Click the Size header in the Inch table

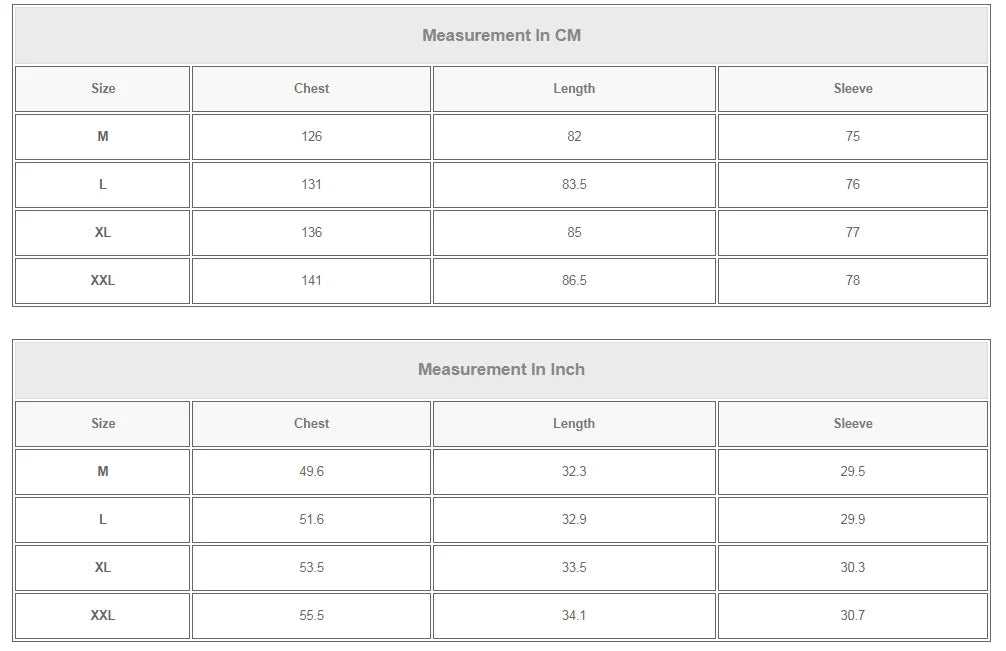(103, 424)
